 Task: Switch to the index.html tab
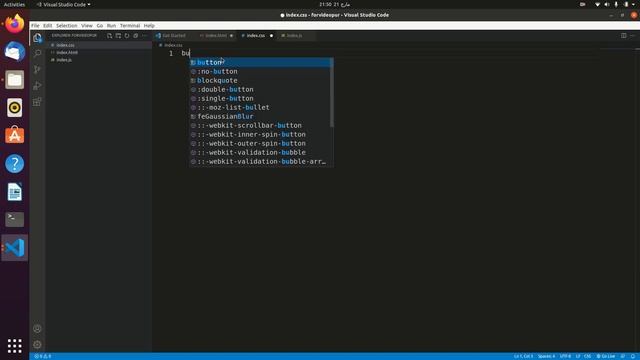216,36
